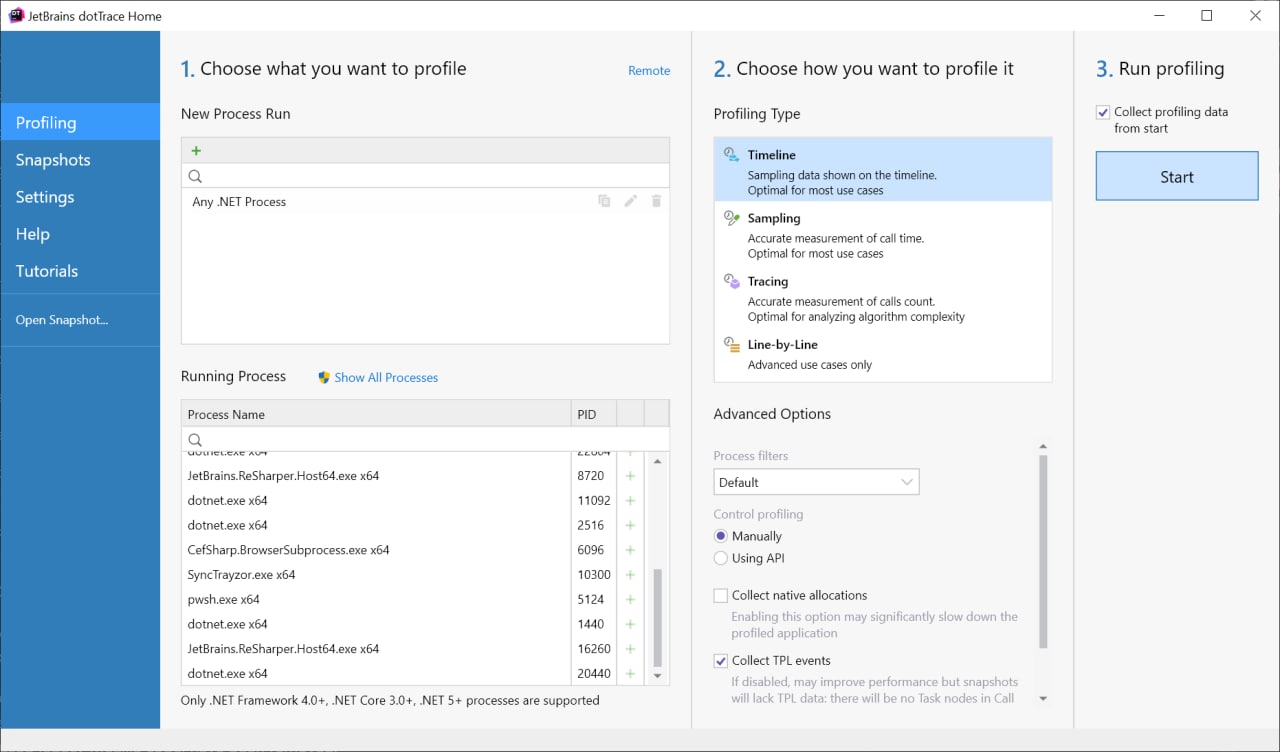Select Using API radio button
This screenshot has width=1280, height=752.
[x=720, y=558]
